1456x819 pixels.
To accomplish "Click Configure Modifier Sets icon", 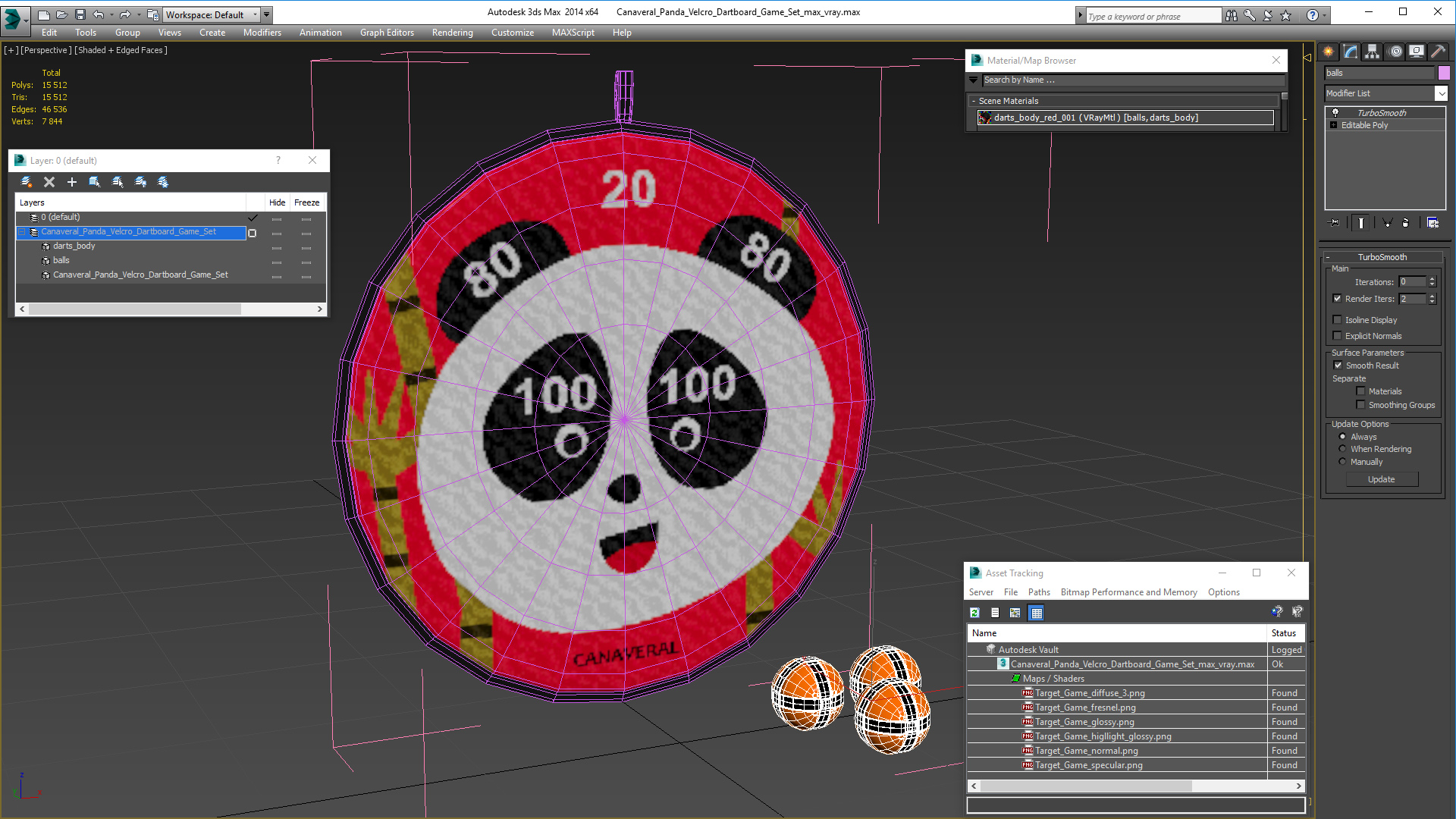I will click(x=1432, y=223).
